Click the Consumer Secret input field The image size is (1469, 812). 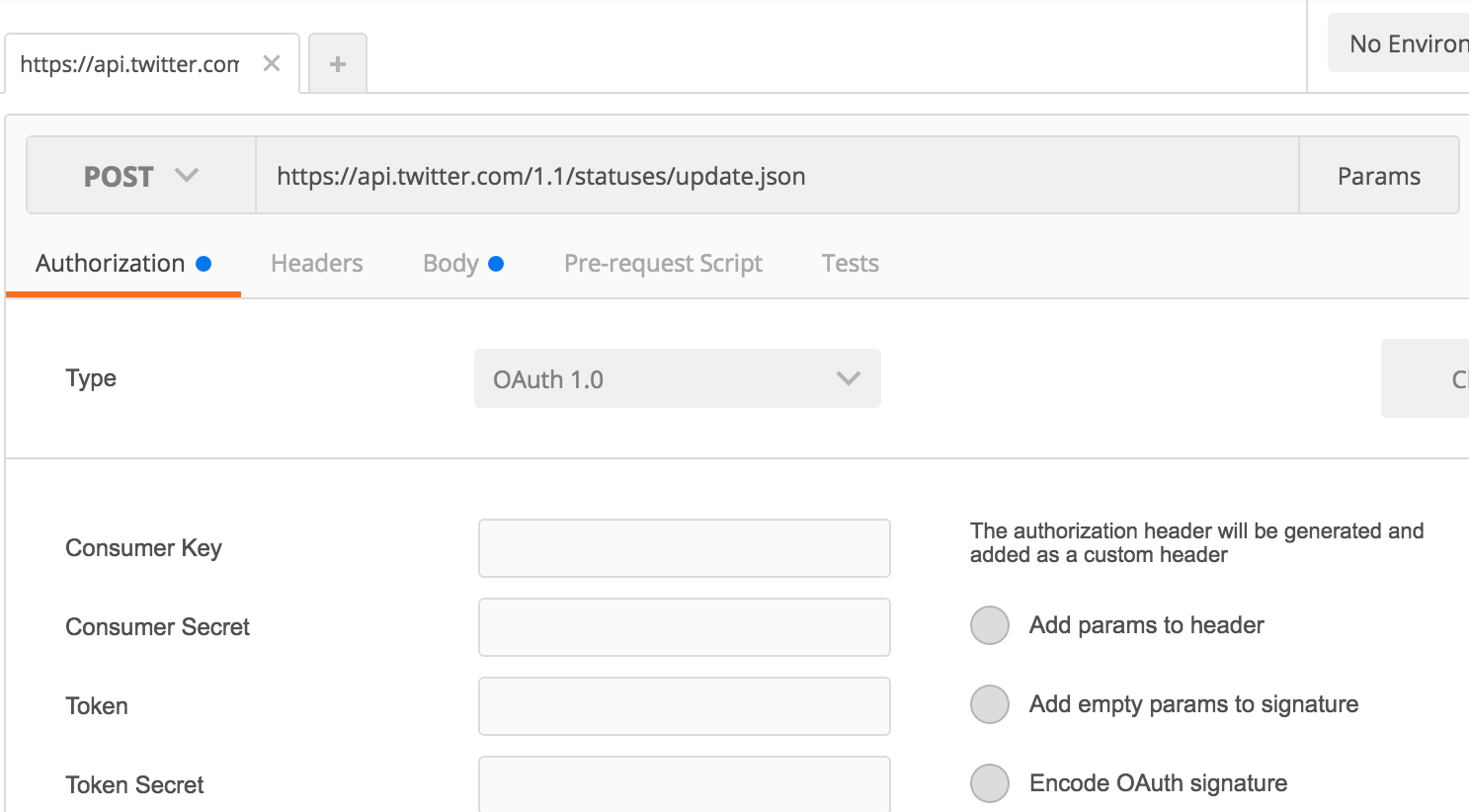pyautogui.click(x=685, y=627)
